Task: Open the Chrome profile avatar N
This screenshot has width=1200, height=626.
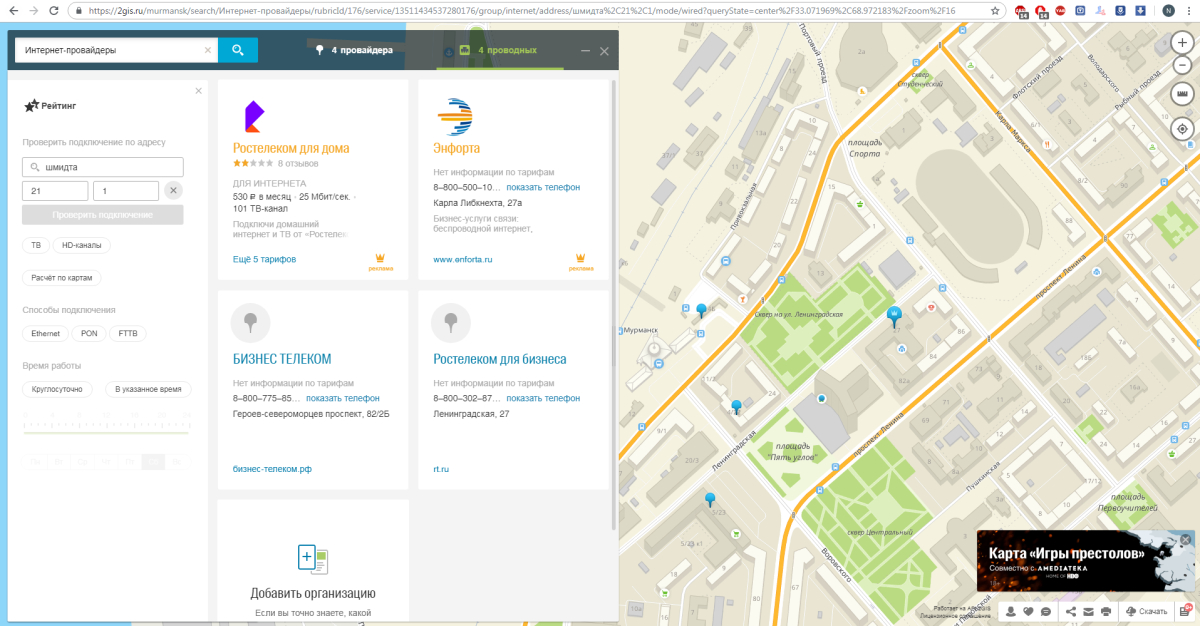Action: (x=1169, y=11)
